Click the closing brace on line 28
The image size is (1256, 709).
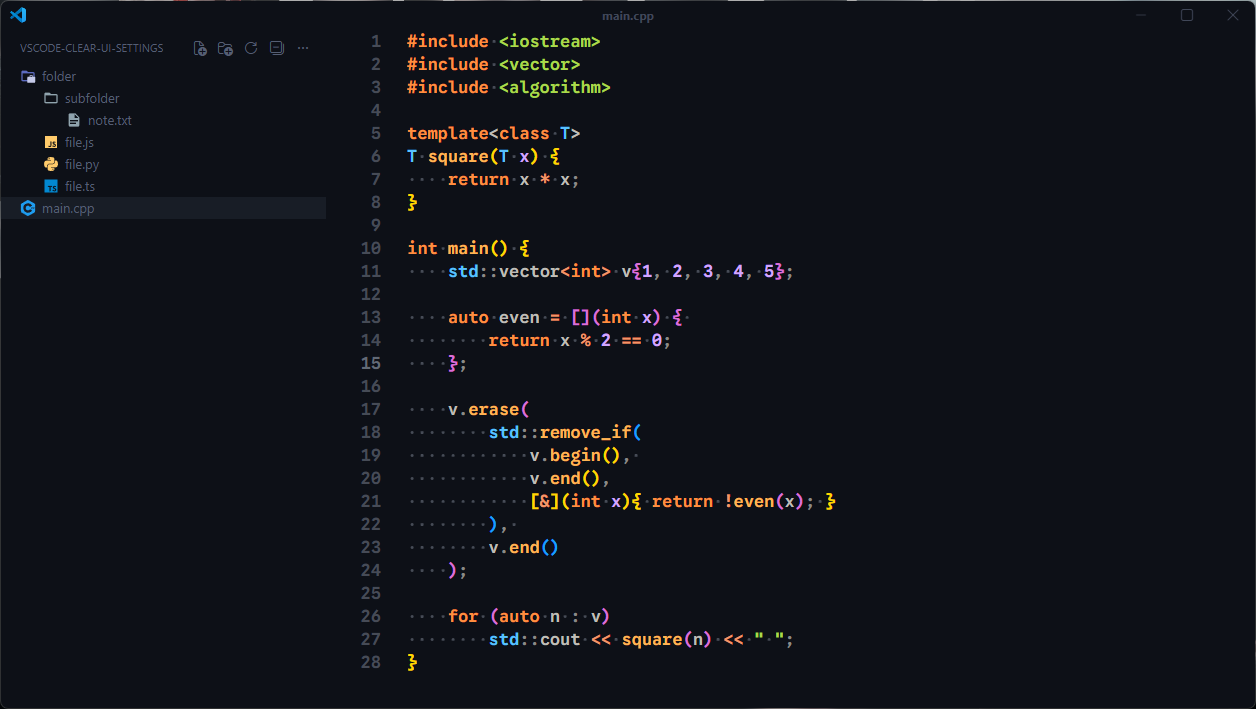click(412, 662)
